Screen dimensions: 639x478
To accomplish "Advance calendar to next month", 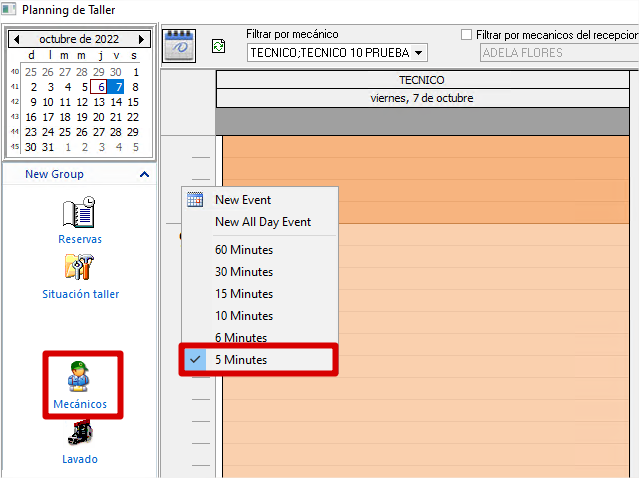I will (x=142, y=40).
